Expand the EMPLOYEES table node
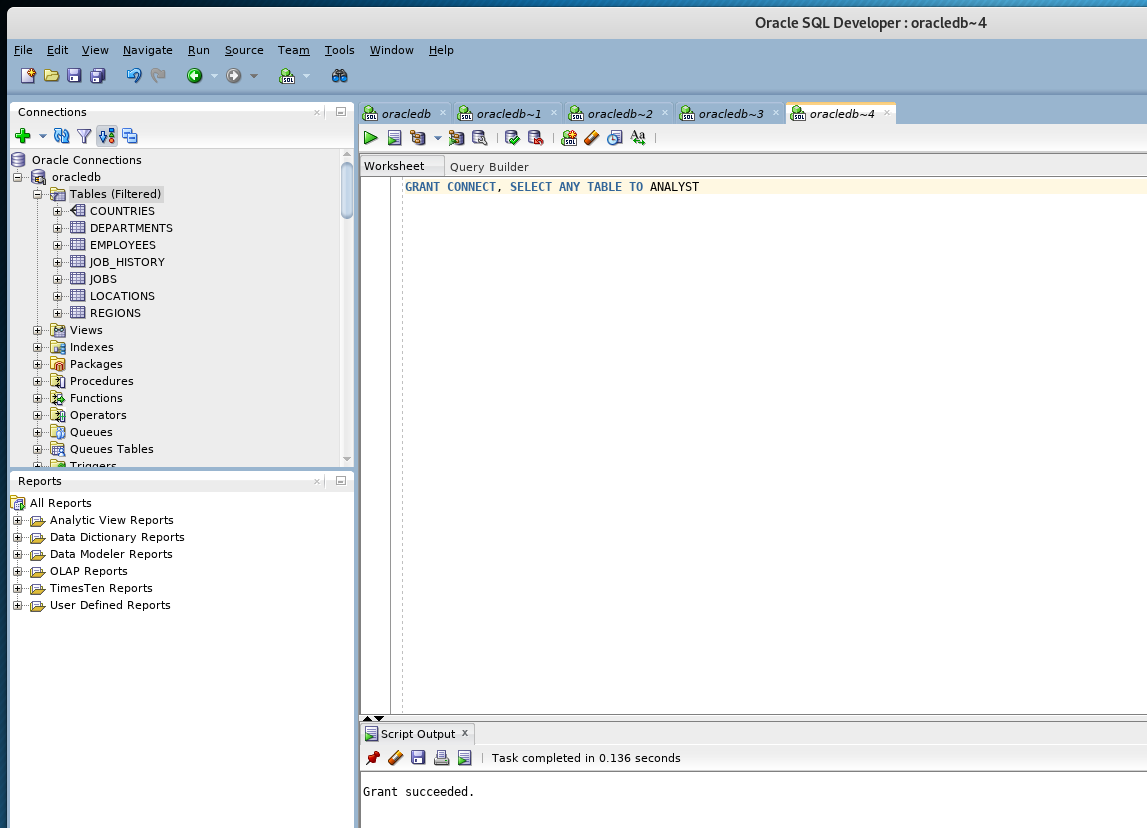The height and width of the screenshot is (828, 1147). click(x=57, y=244)
